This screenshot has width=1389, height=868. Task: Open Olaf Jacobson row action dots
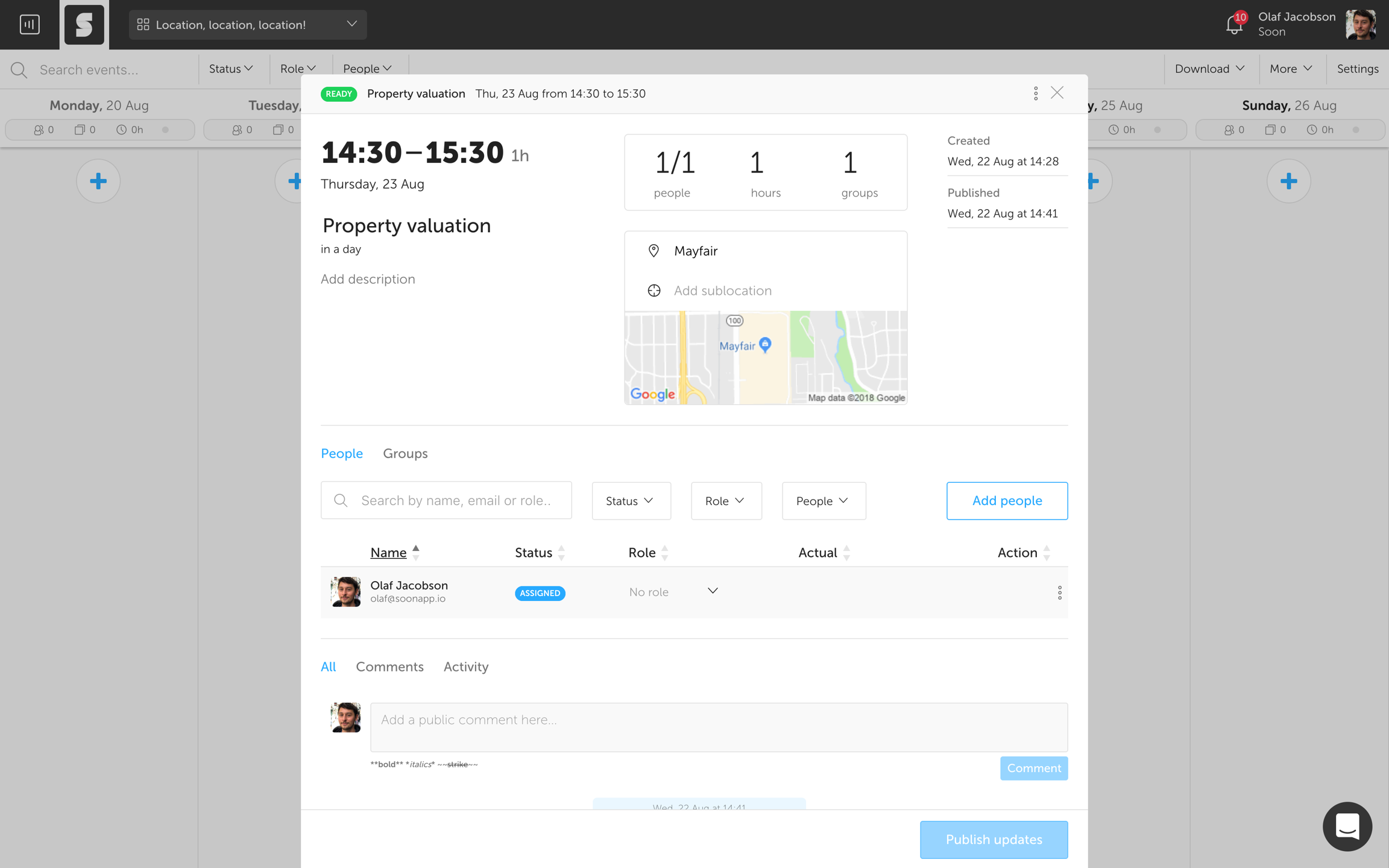point(1059,593)
